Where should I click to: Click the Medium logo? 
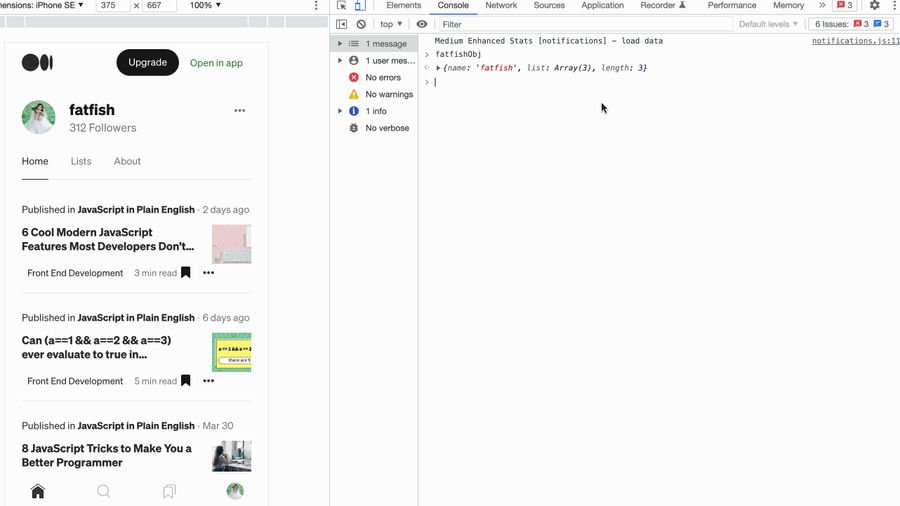(37, 63)
